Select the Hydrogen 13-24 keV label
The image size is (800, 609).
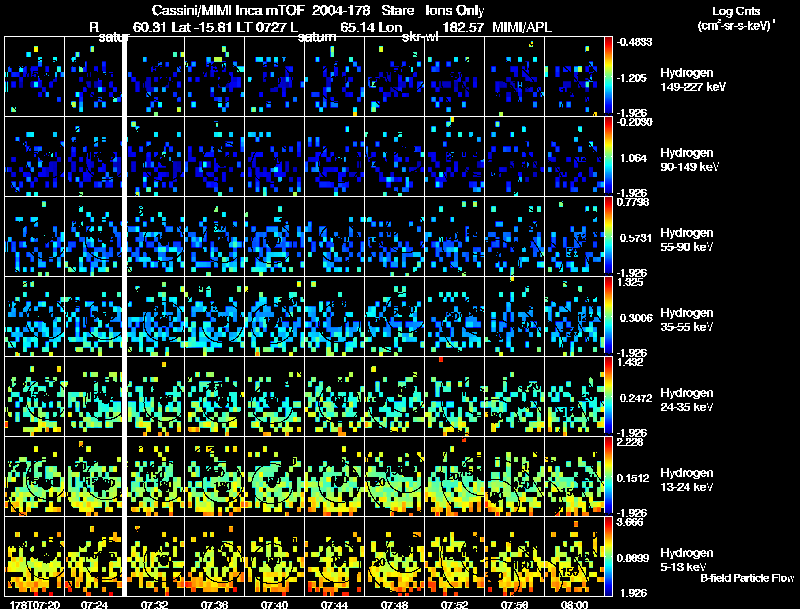coord(686,480)
